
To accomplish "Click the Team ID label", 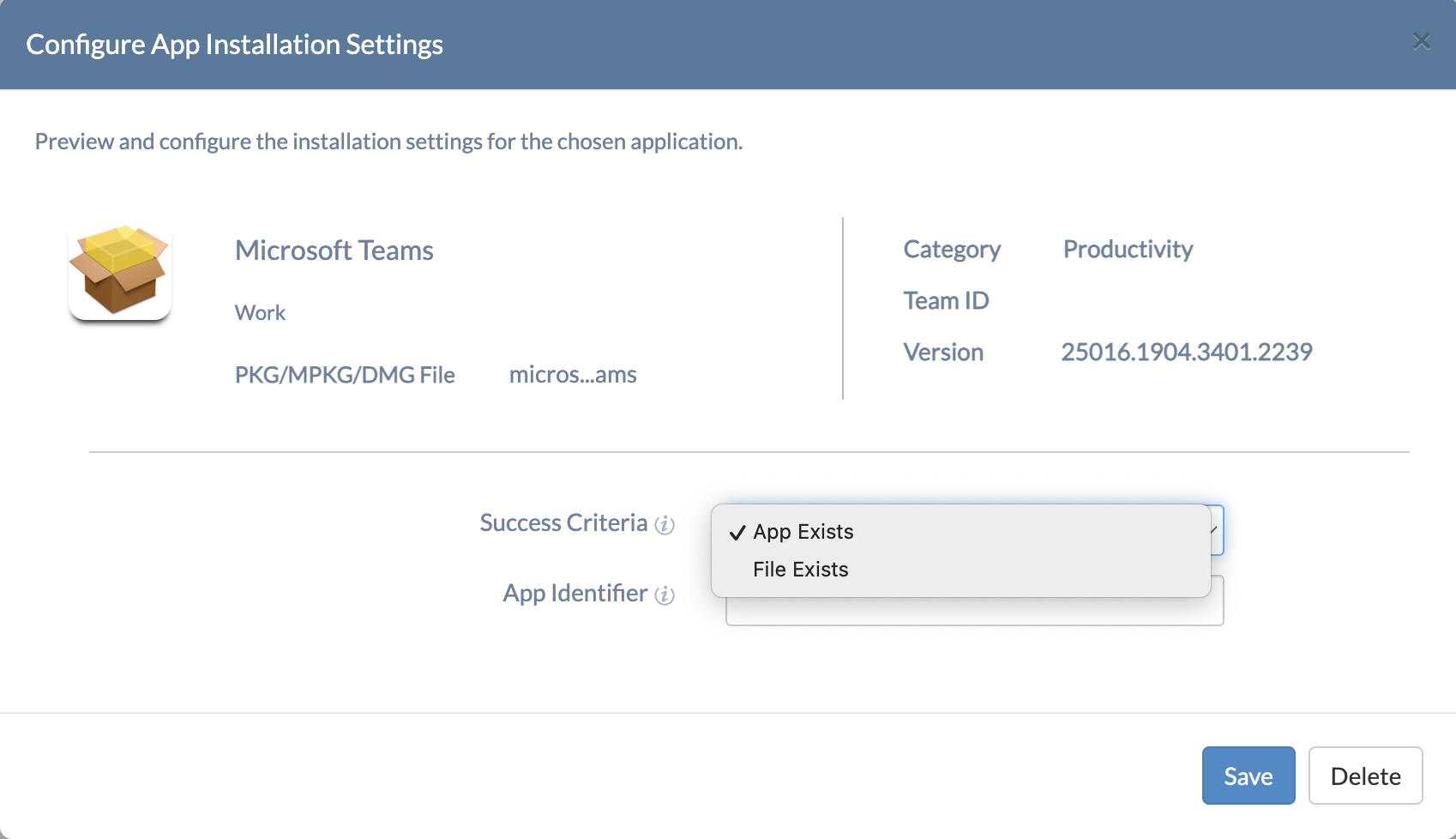I will [x=946, y=301].
